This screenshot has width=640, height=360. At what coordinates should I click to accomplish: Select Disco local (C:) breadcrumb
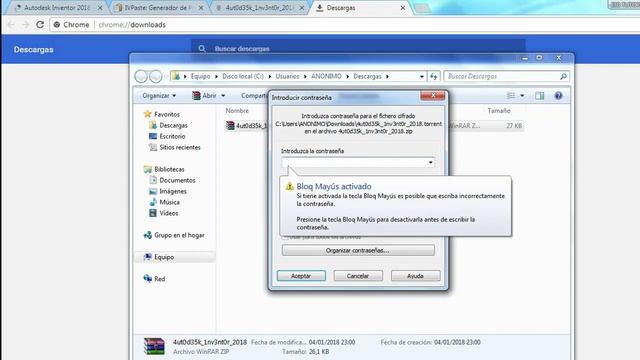[243, 76]
